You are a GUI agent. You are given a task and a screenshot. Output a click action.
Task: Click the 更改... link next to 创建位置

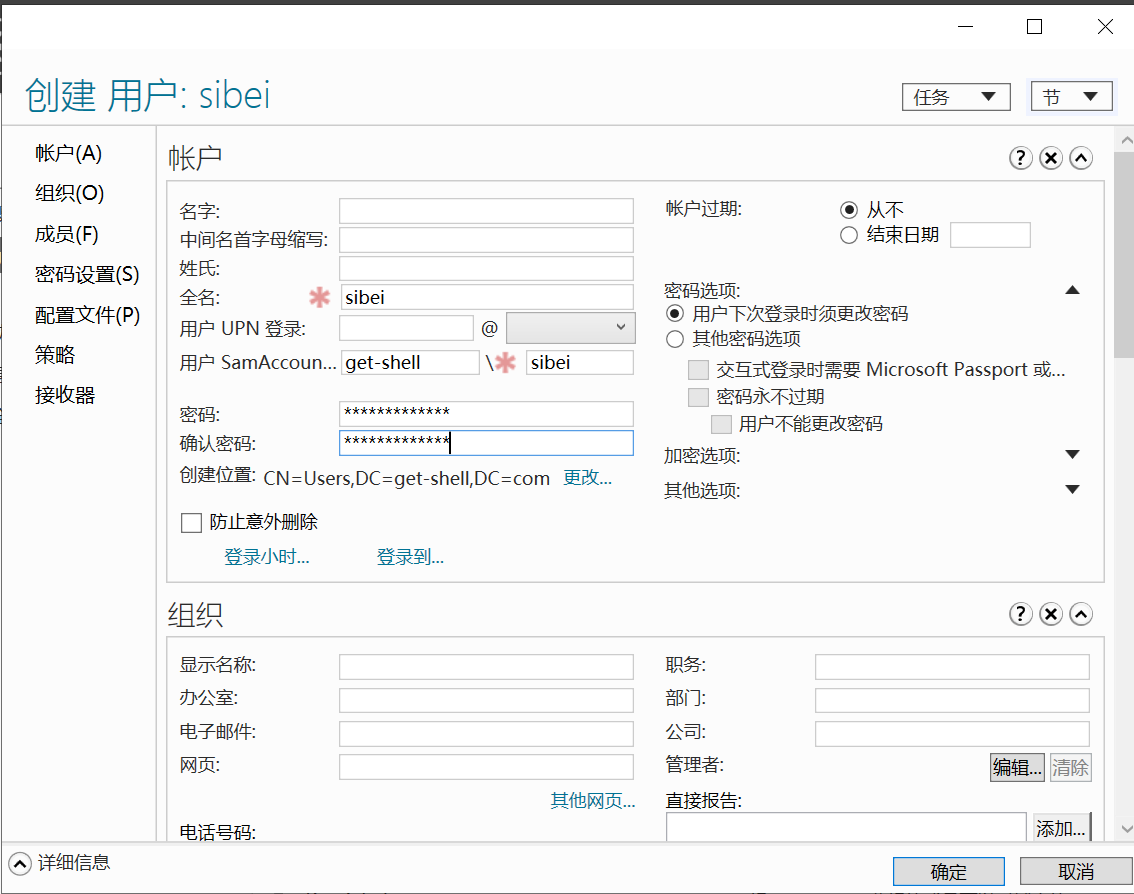pyautogui.click(x=588, y=477)
